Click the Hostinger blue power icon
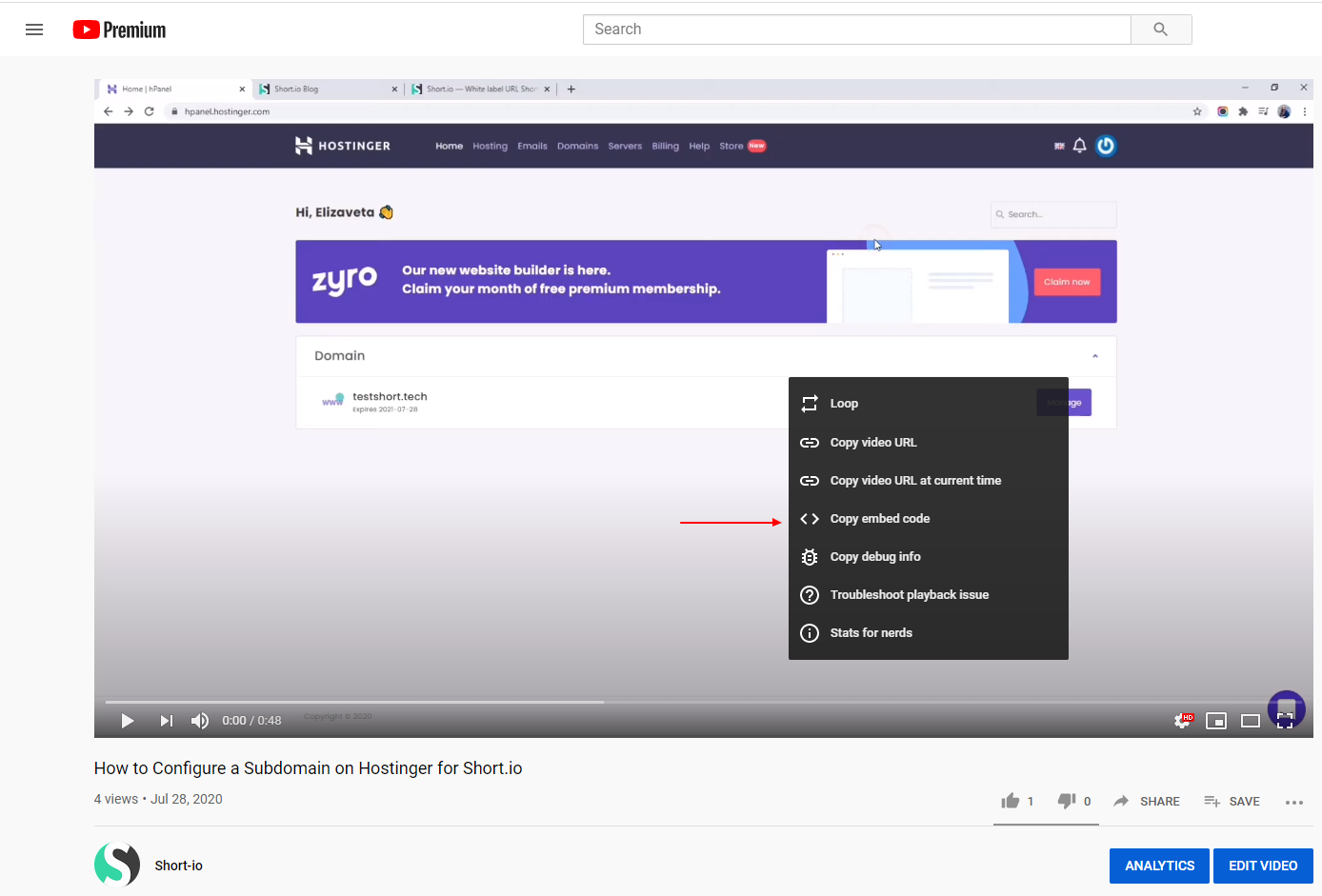The width and height of the screenshot is (1322, 896). point(1106,146)
